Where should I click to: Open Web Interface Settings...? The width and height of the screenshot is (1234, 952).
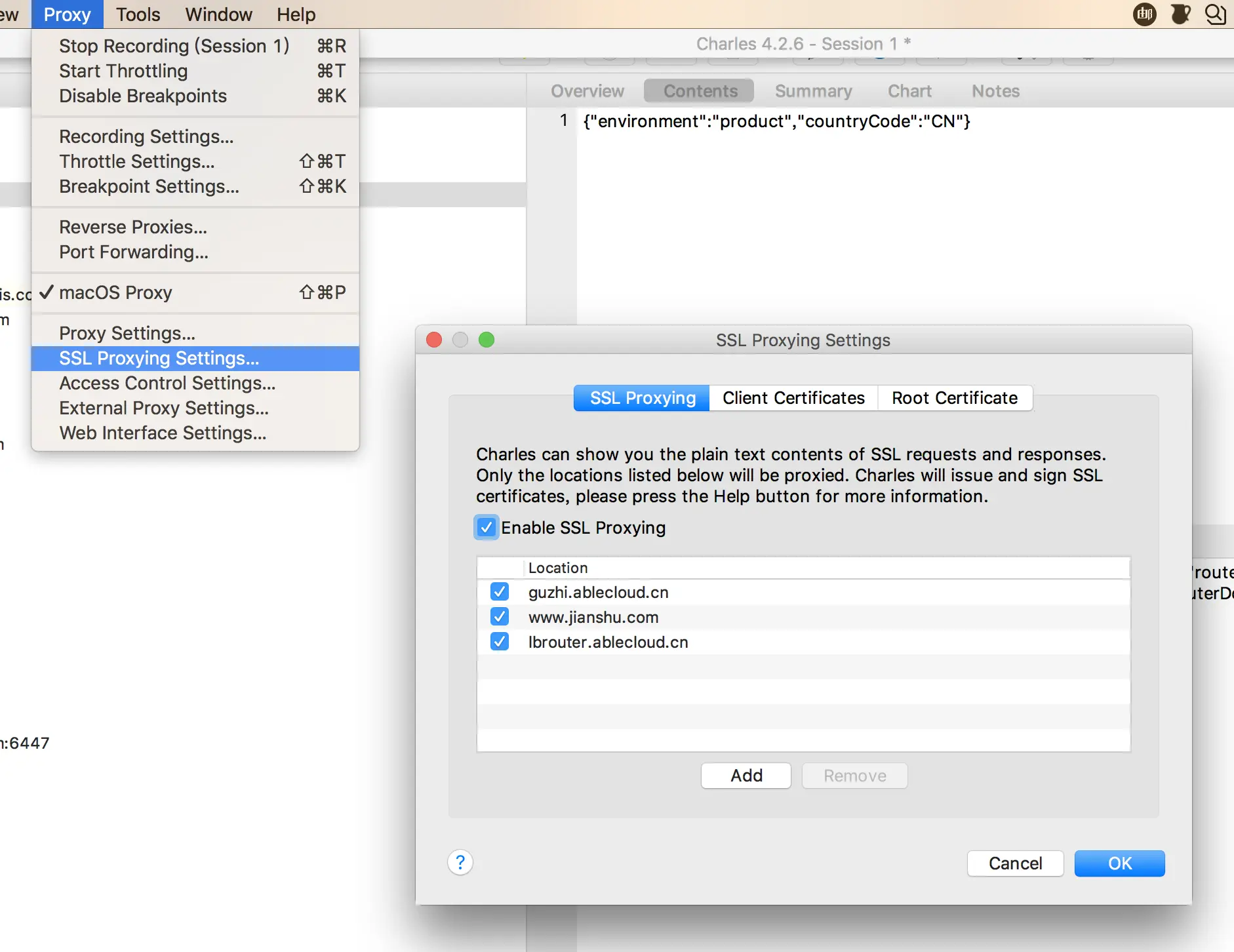tap(195, 433)
